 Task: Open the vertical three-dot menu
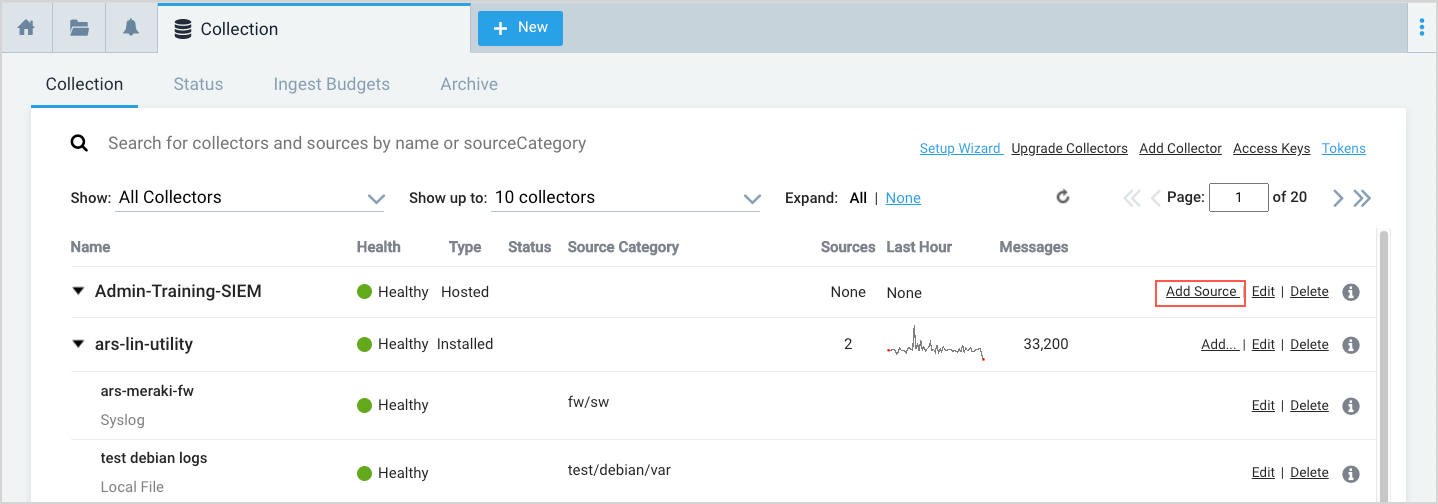[x=1421, y=28]
